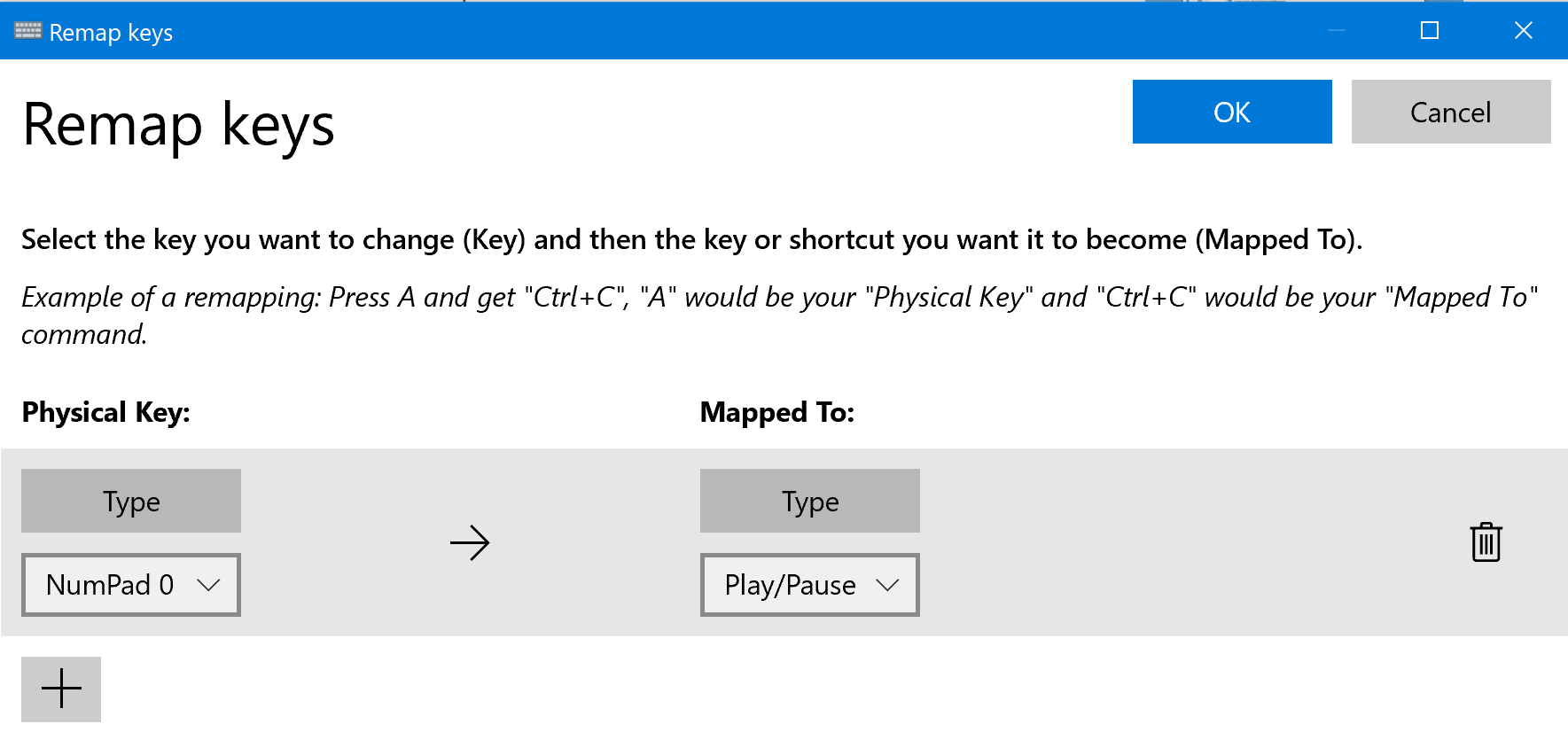Image resolution: width=1568 pixels, height=732 pixels.
Task: Minimize the Remap keys window
Action: pos(1337,31)
